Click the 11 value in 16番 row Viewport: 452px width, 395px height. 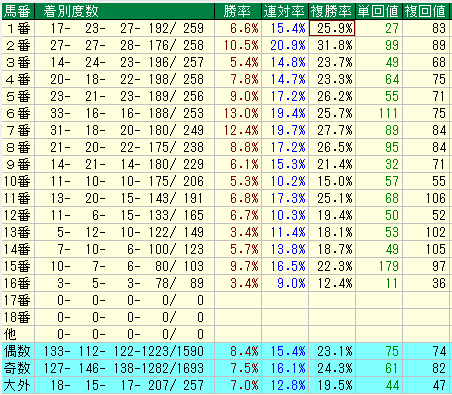pyautogui.click(x=392, y=283)
